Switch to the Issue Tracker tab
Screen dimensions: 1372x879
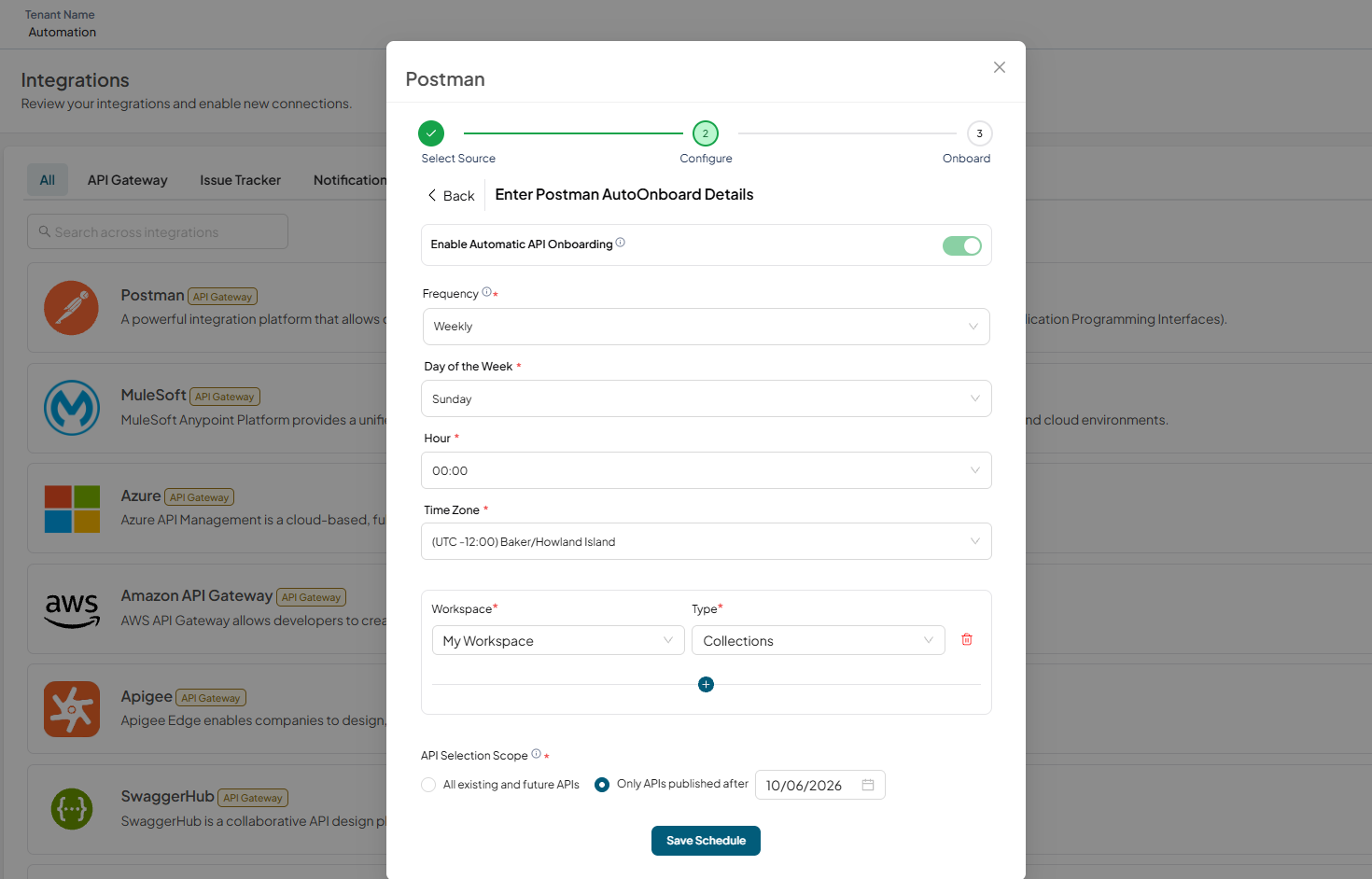(240, 180)
